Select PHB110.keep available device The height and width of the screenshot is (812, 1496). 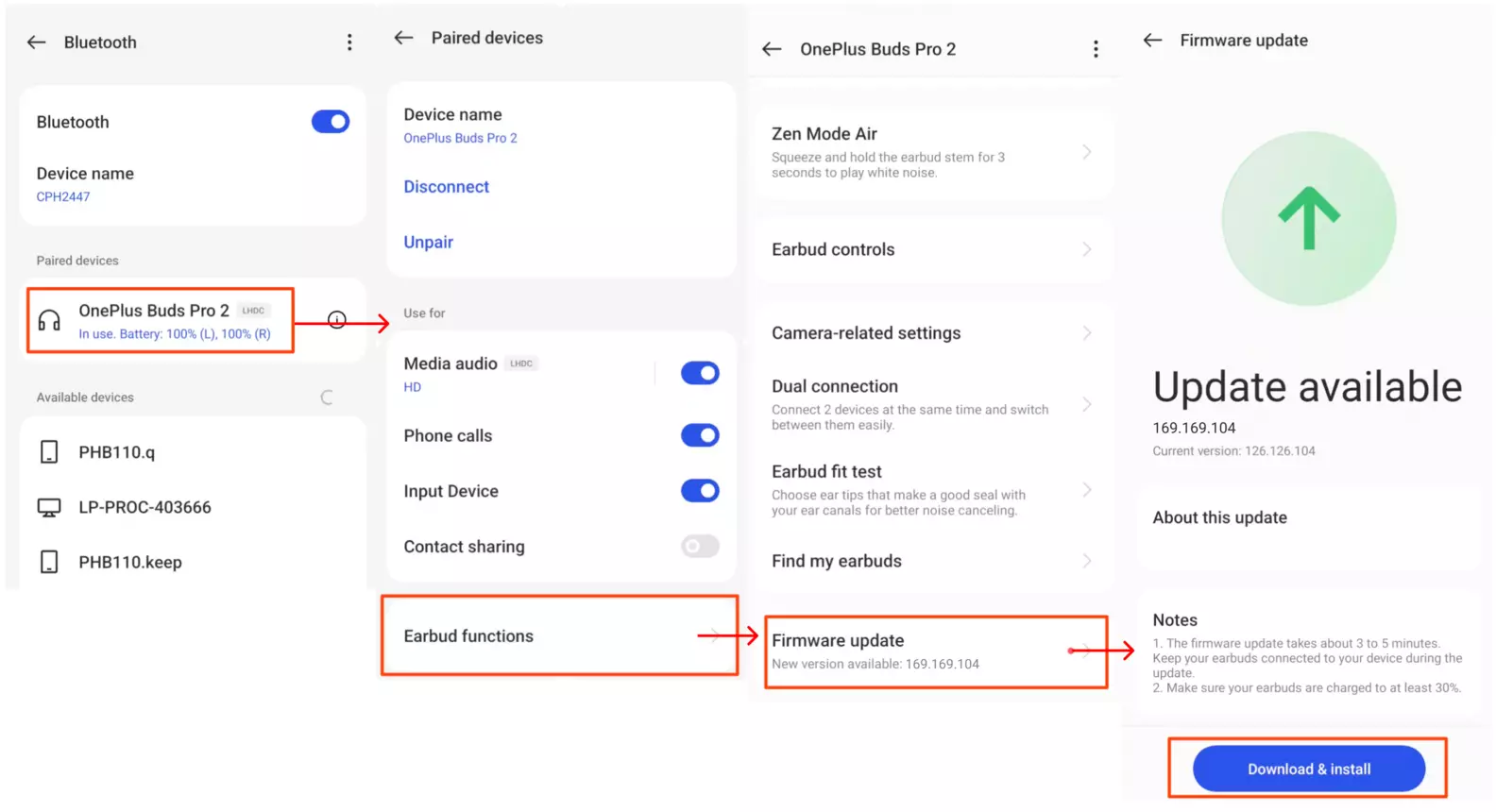[x=193, y=562]
